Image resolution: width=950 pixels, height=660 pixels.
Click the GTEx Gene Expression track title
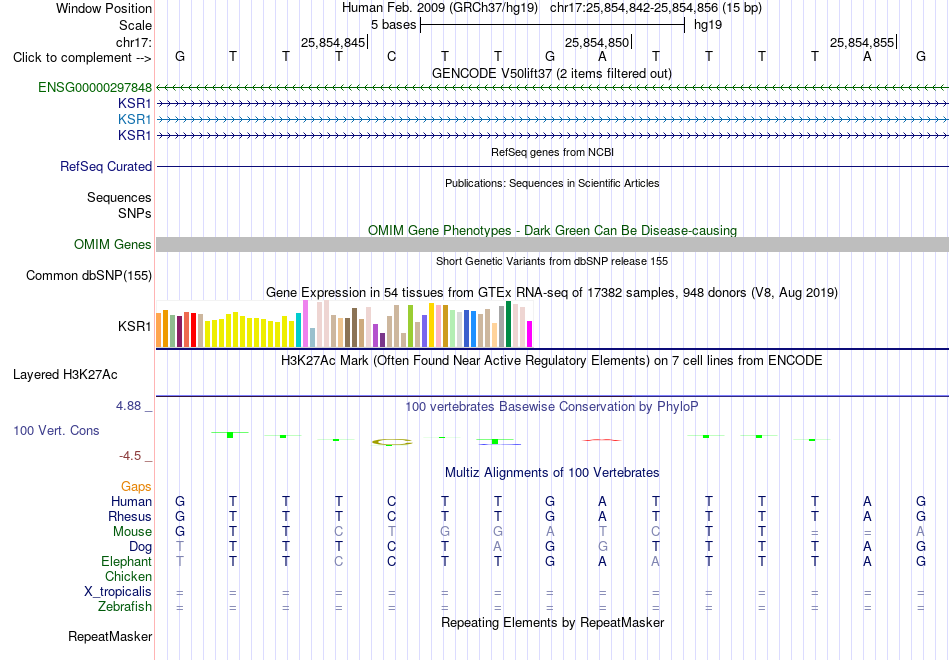pos(551,293)
